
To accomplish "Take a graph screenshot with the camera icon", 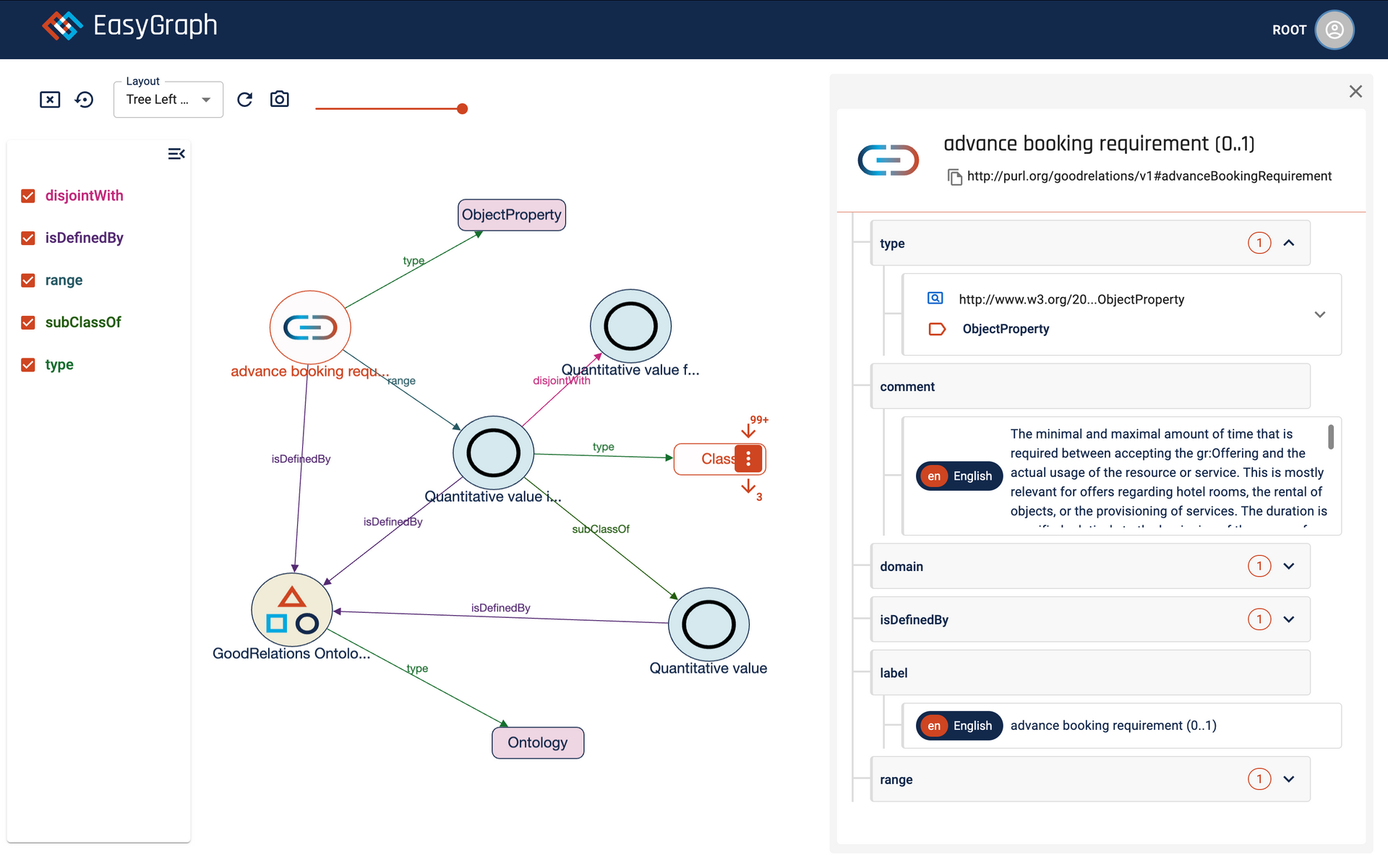I will (x=280, y=100).
